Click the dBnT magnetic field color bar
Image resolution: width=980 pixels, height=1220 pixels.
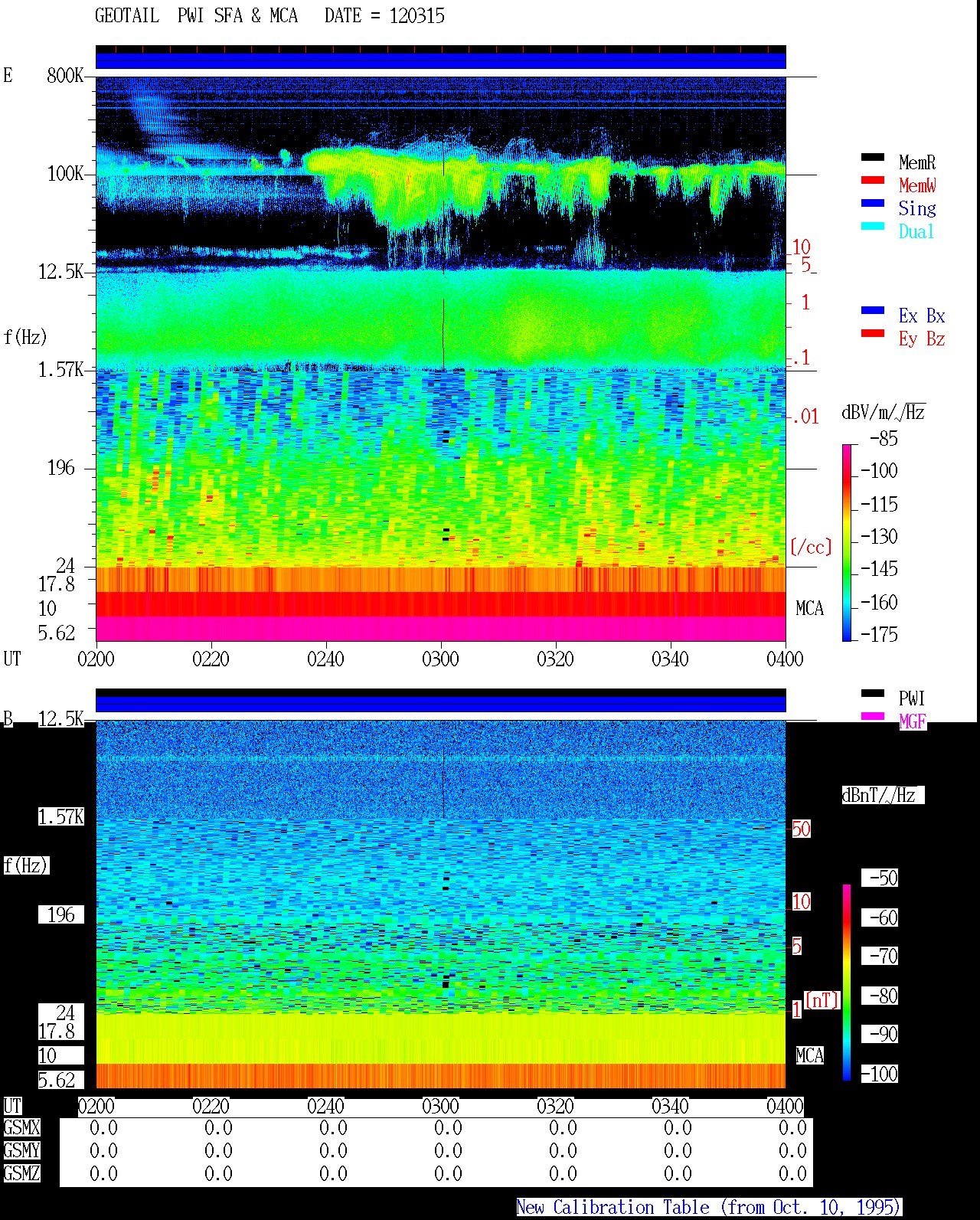tap(847, 983)
